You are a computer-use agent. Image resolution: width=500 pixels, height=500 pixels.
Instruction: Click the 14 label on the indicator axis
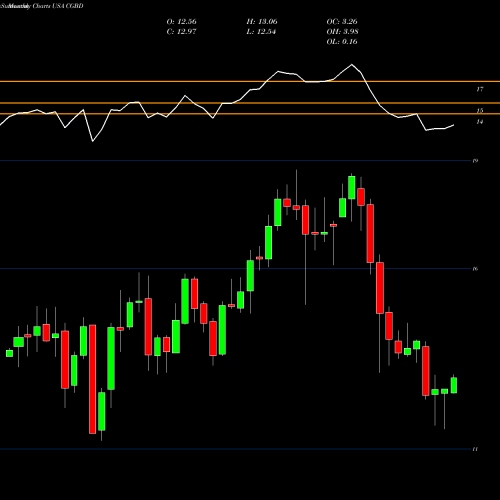pos(479,122)
